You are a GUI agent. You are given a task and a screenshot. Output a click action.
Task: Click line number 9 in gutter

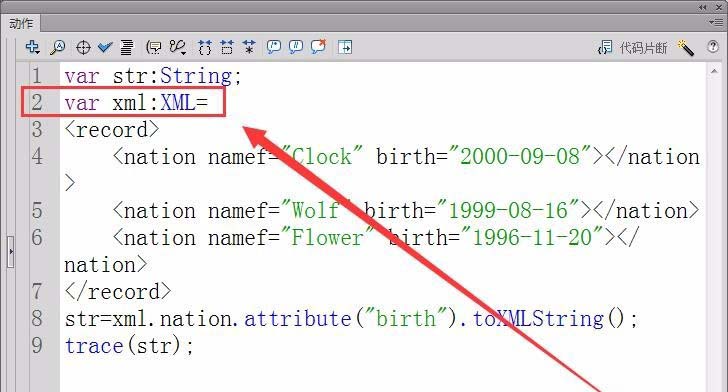[x=38, y=346]
